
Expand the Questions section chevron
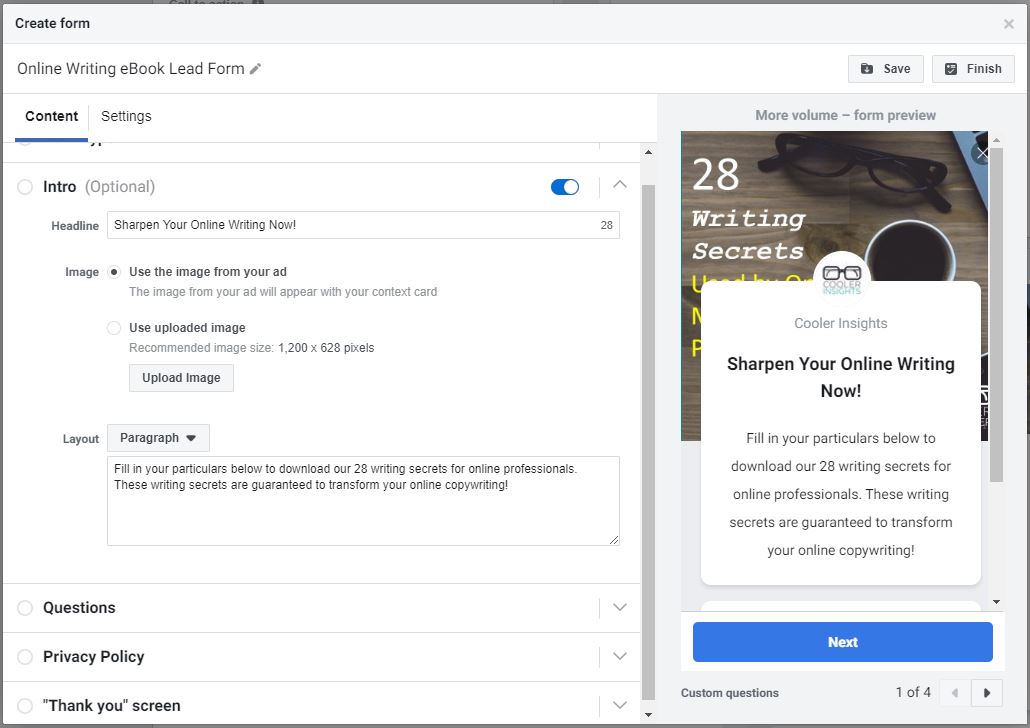[619, 607]
